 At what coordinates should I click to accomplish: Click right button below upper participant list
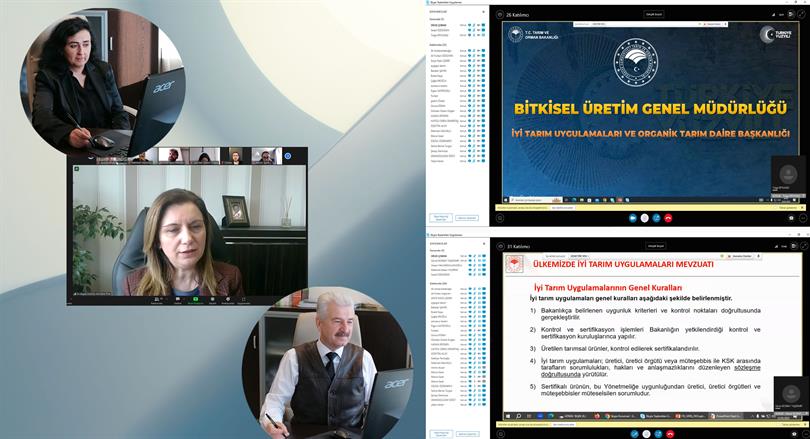[466, 218]
